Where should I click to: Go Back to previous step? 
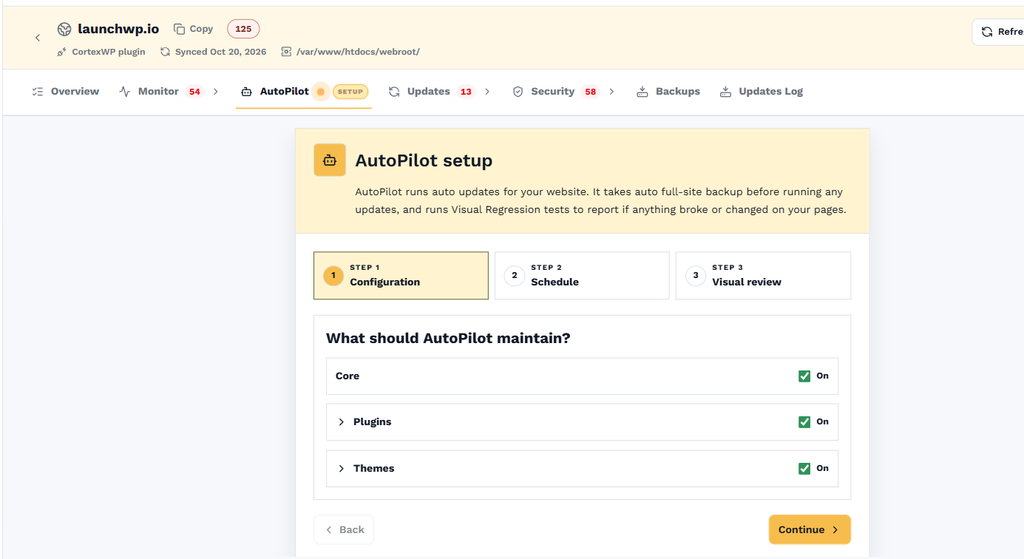pyautogui.click(x=344, y=530)
